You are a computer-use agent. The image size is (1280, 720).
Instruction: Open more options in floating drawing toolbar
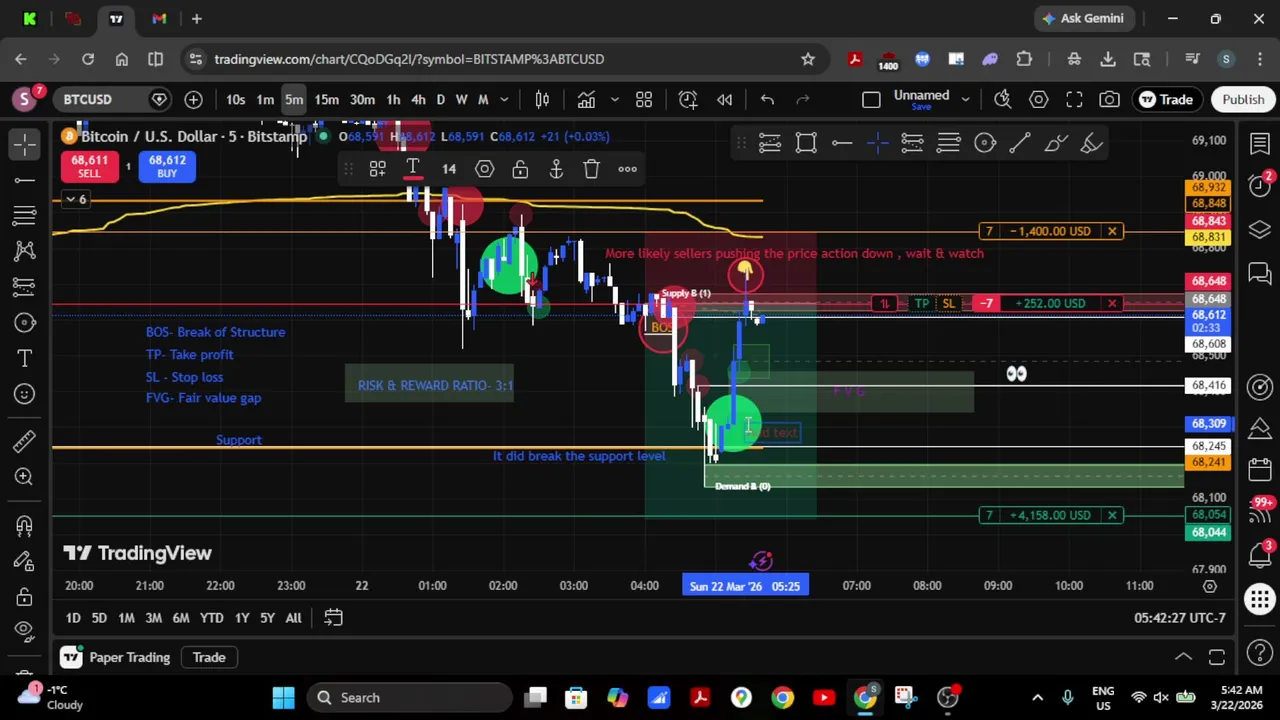[x=627, y=169]
